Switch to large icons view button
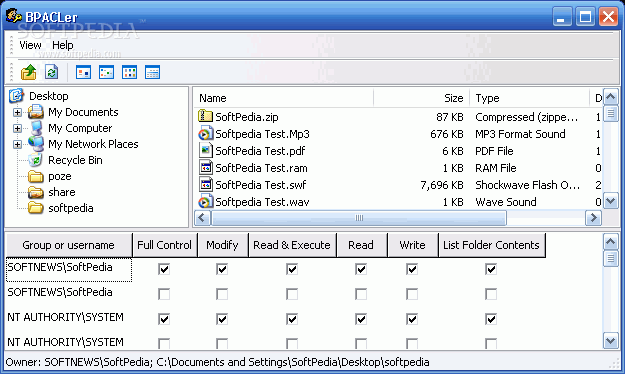 (x=83, y=73)
